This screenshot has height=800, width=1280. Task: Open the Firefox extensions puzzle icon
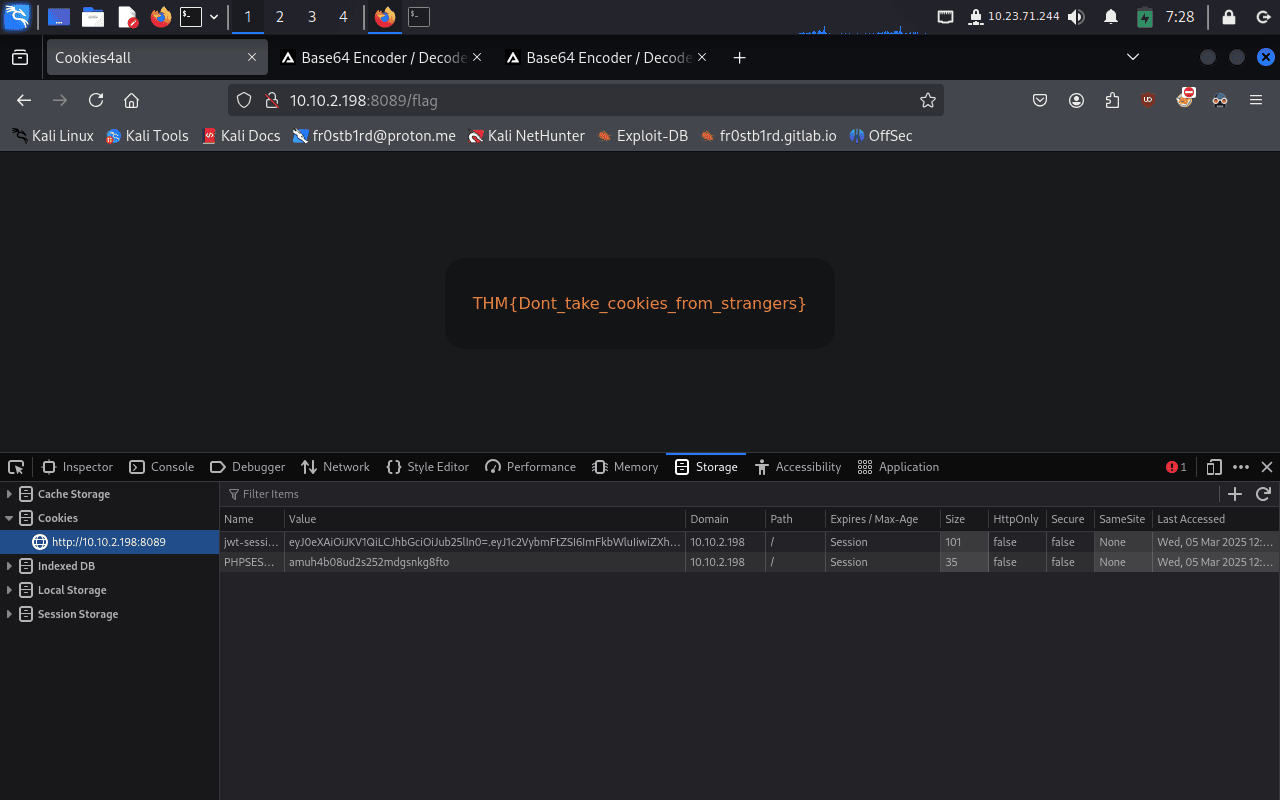pos(1112,100)
